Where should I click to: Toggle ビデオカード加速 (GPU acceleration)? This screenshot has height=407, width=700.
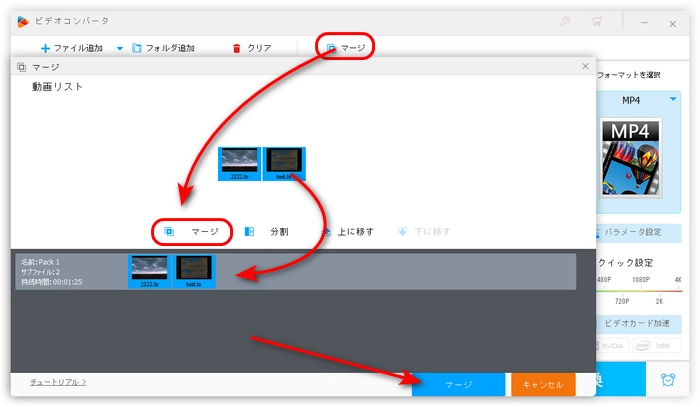[x=639, y=324]
